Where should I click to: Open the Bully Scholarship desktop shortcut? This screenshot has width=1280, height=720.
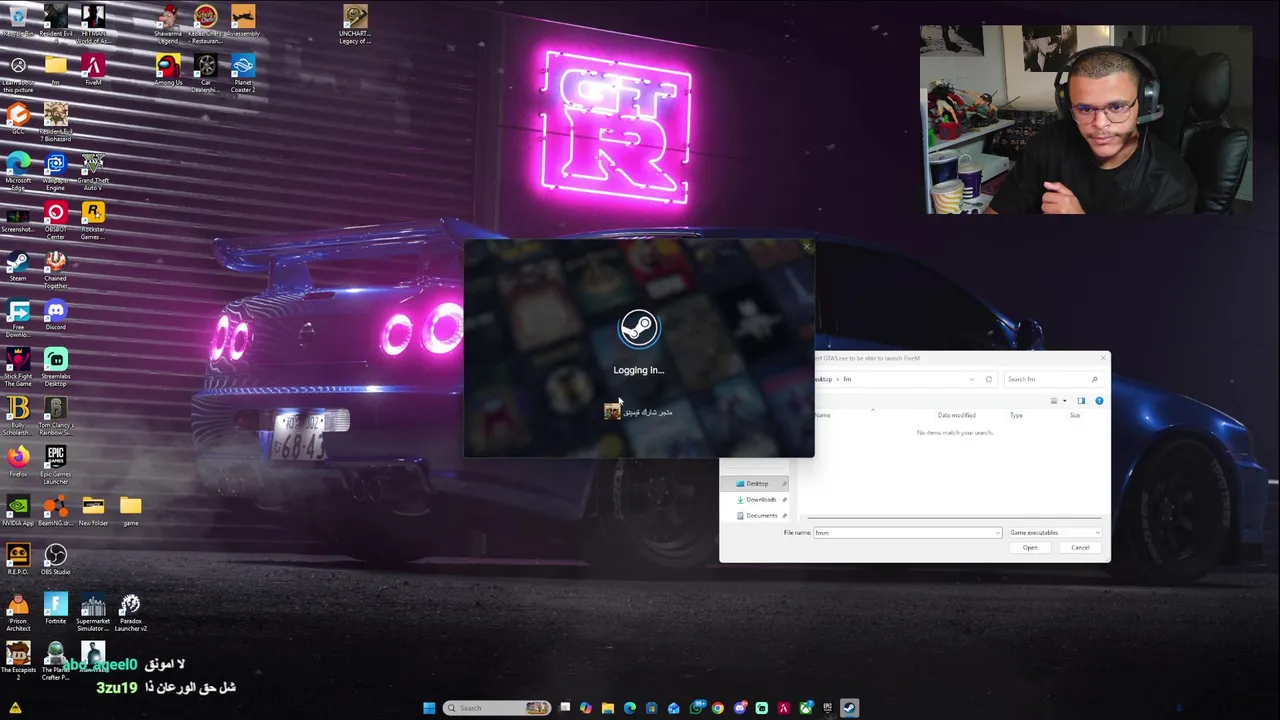pos(18,416)
